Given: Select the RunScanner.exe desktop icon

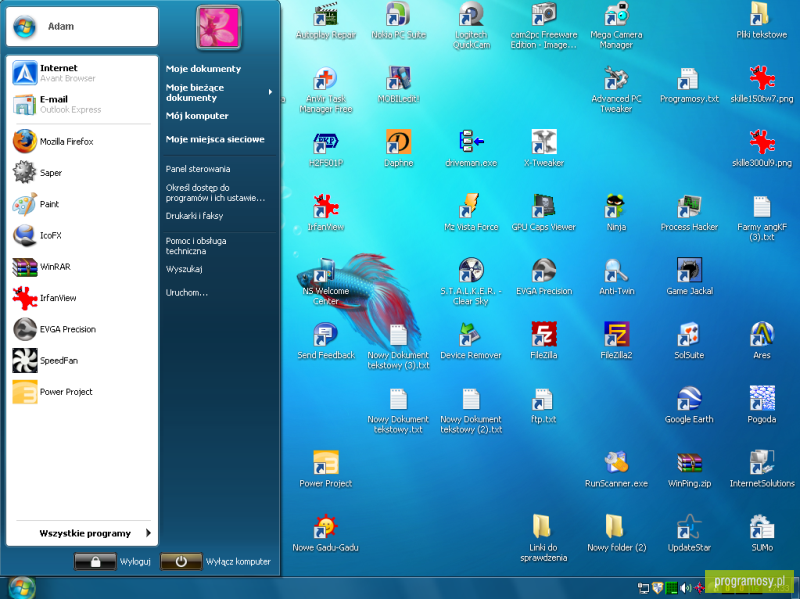Looking at the screenshot, I should click(x=616, y=470).
